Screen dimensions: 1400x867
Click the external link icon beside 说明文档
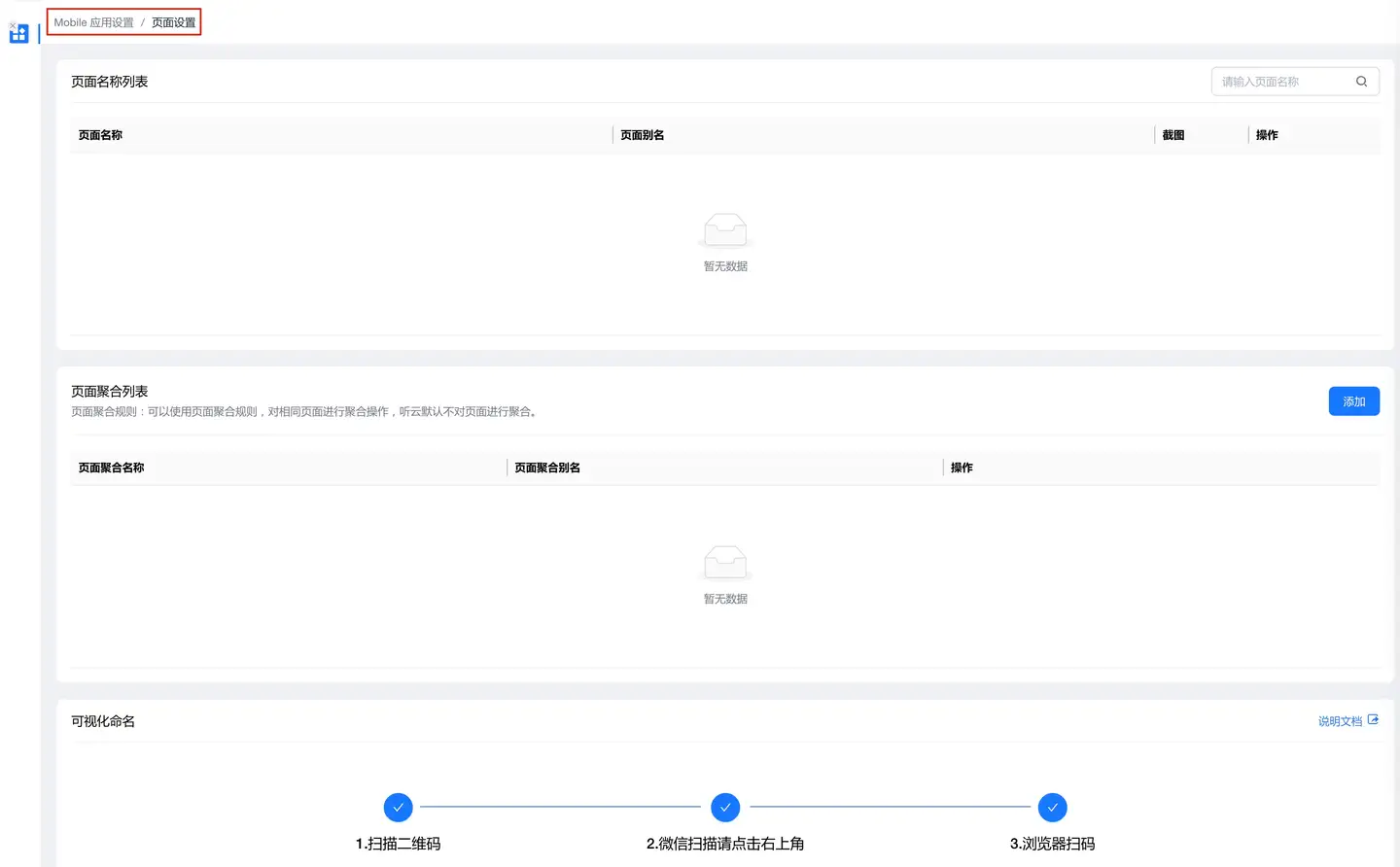coord(1373,720)
